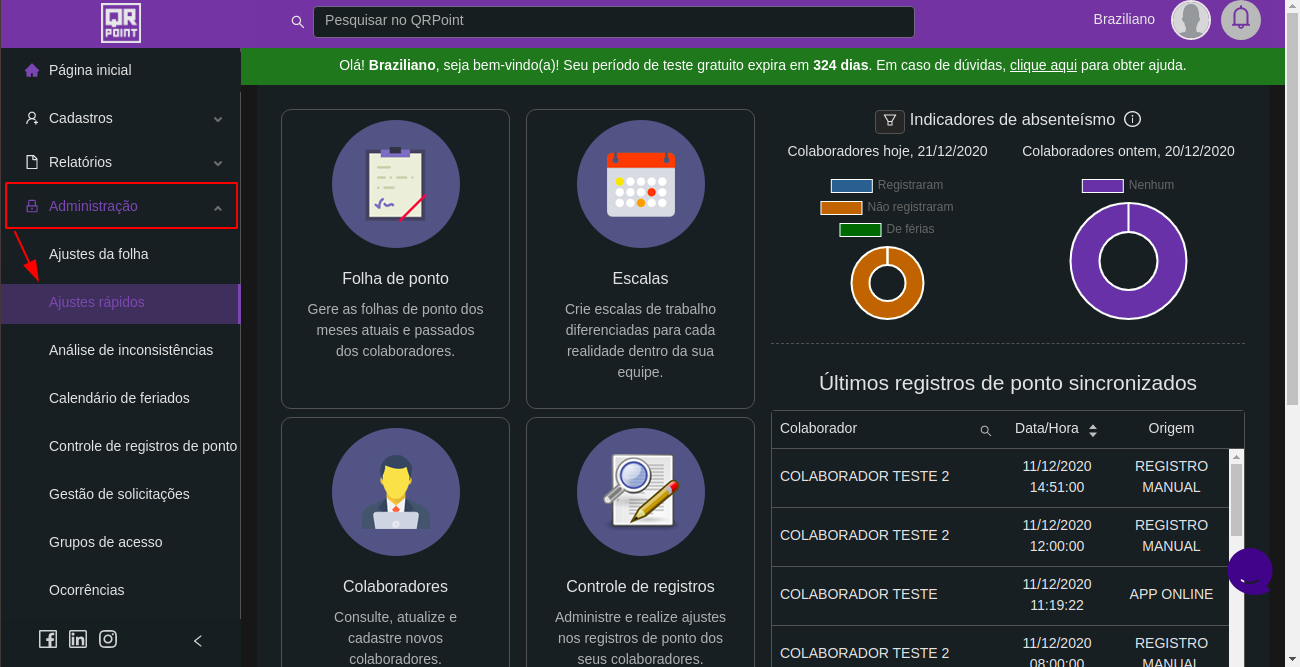Toggle the De férias legend item
The image size is (1300, 667).
(x=886, y=229)
